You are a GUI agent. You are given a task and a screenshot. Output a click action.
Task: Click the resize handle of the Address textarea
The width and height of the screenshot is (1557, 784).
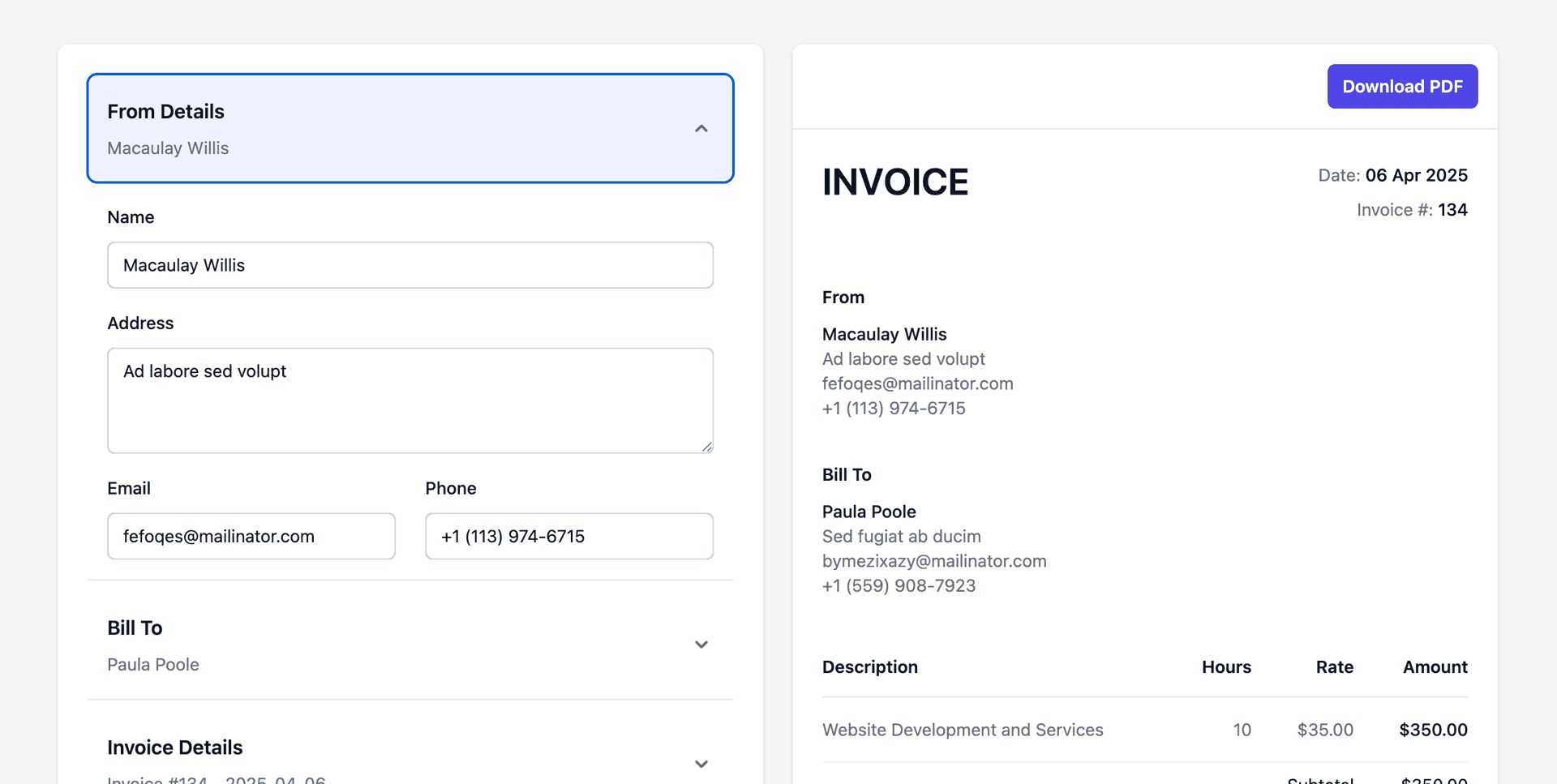(707, 448)
